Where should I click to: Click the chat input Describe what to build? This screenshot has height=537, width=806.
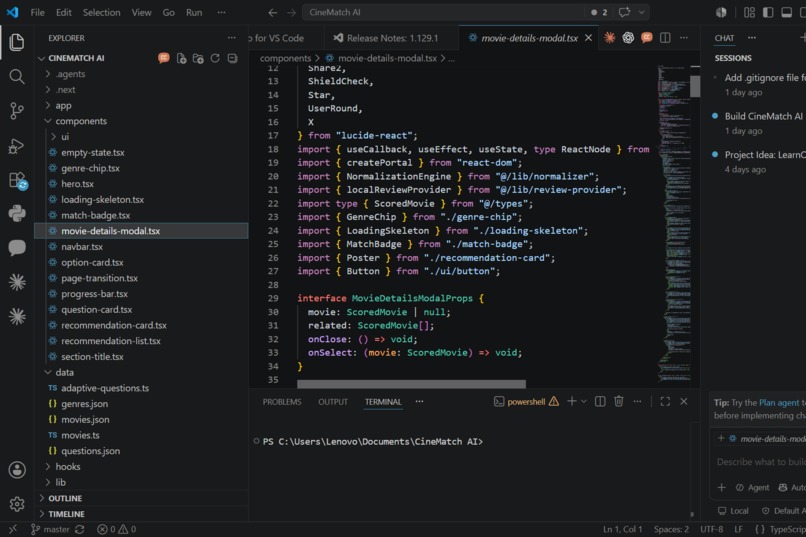click(761, 462)
